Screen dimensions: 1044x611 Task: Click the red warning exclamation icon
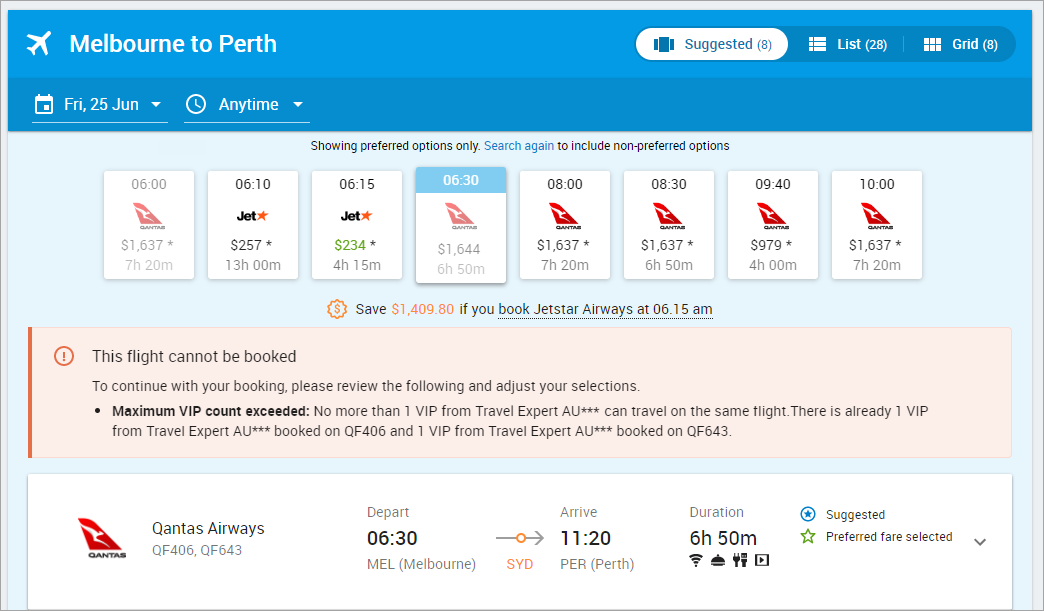(64, 356)
